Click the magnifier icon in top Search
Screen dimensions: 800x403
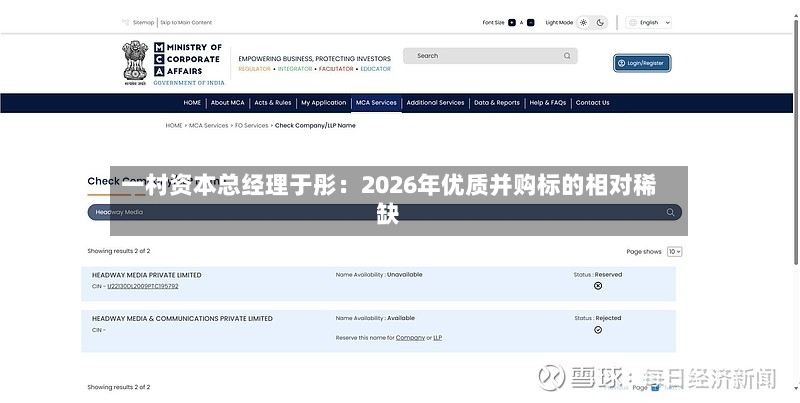pos(567,56)
